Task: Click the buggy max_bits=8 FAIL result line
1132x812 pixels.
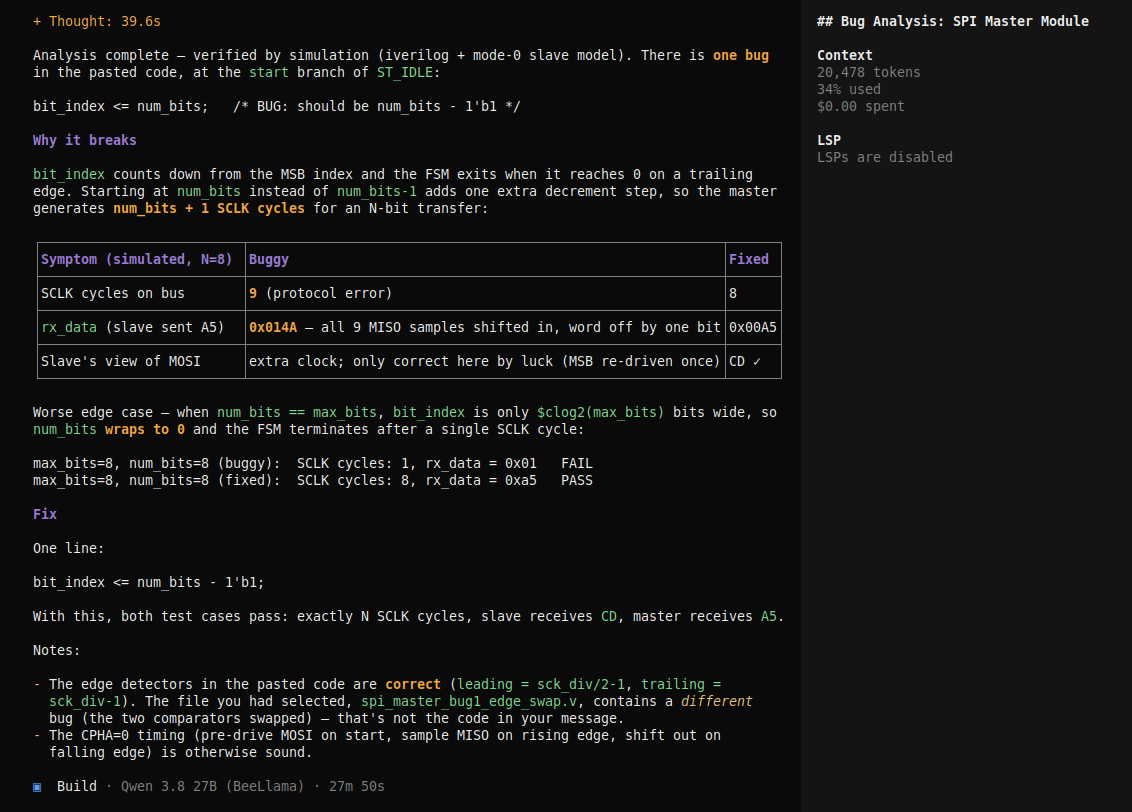Action: click(x=313, y=463)
